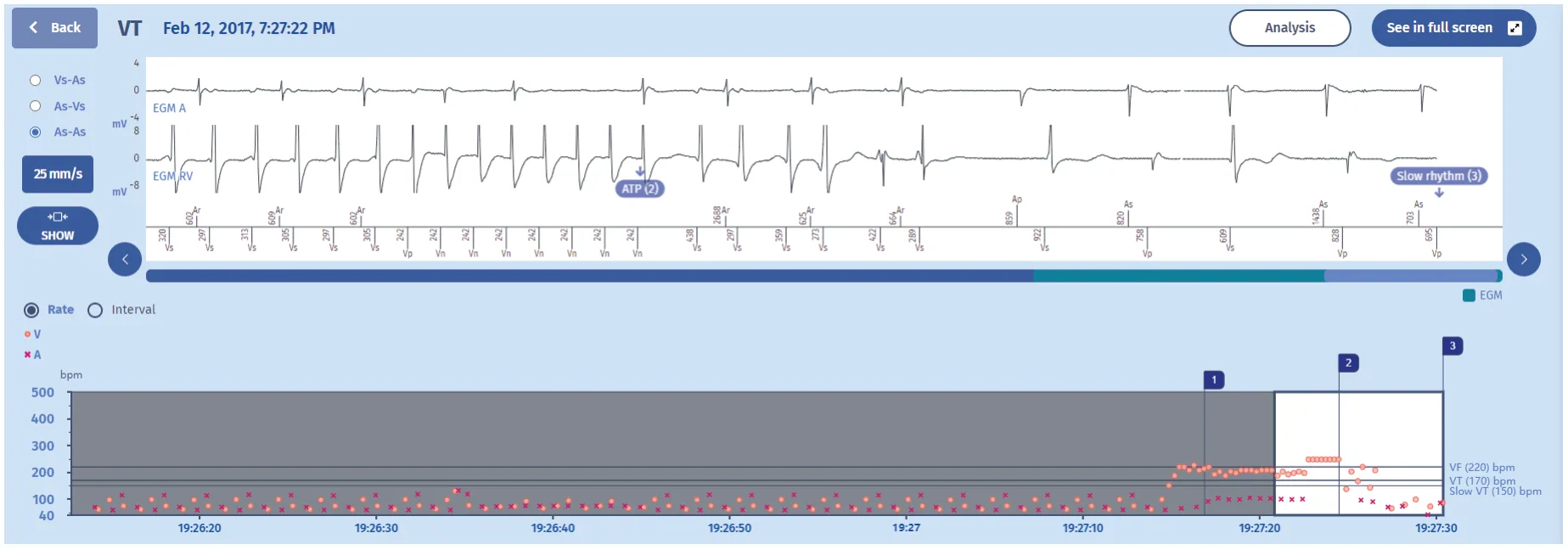Go back using the Back button
The image size is (1568, 550).
[x=54, y=28]
